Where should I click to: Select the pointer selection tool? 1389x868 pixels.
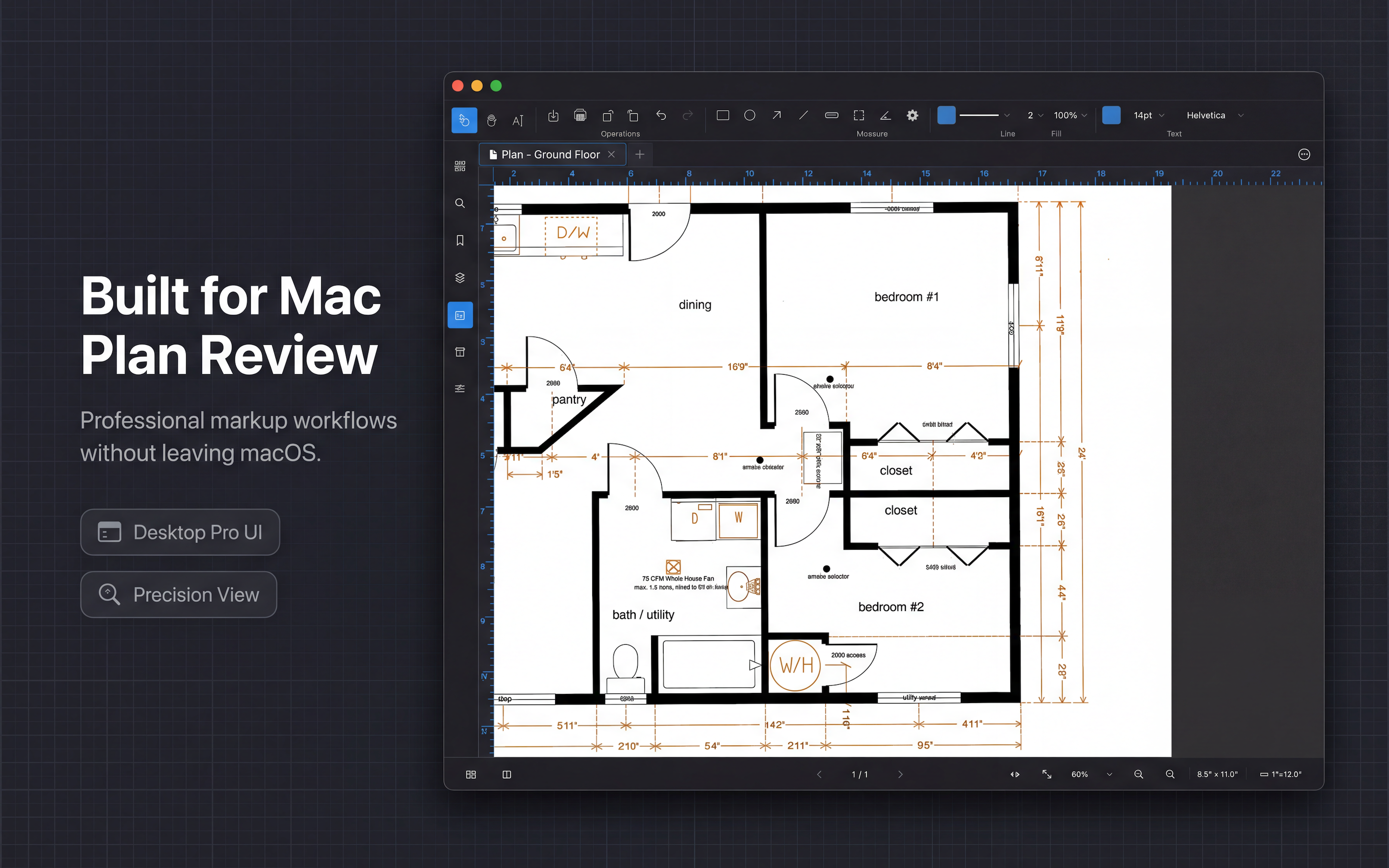464,120
